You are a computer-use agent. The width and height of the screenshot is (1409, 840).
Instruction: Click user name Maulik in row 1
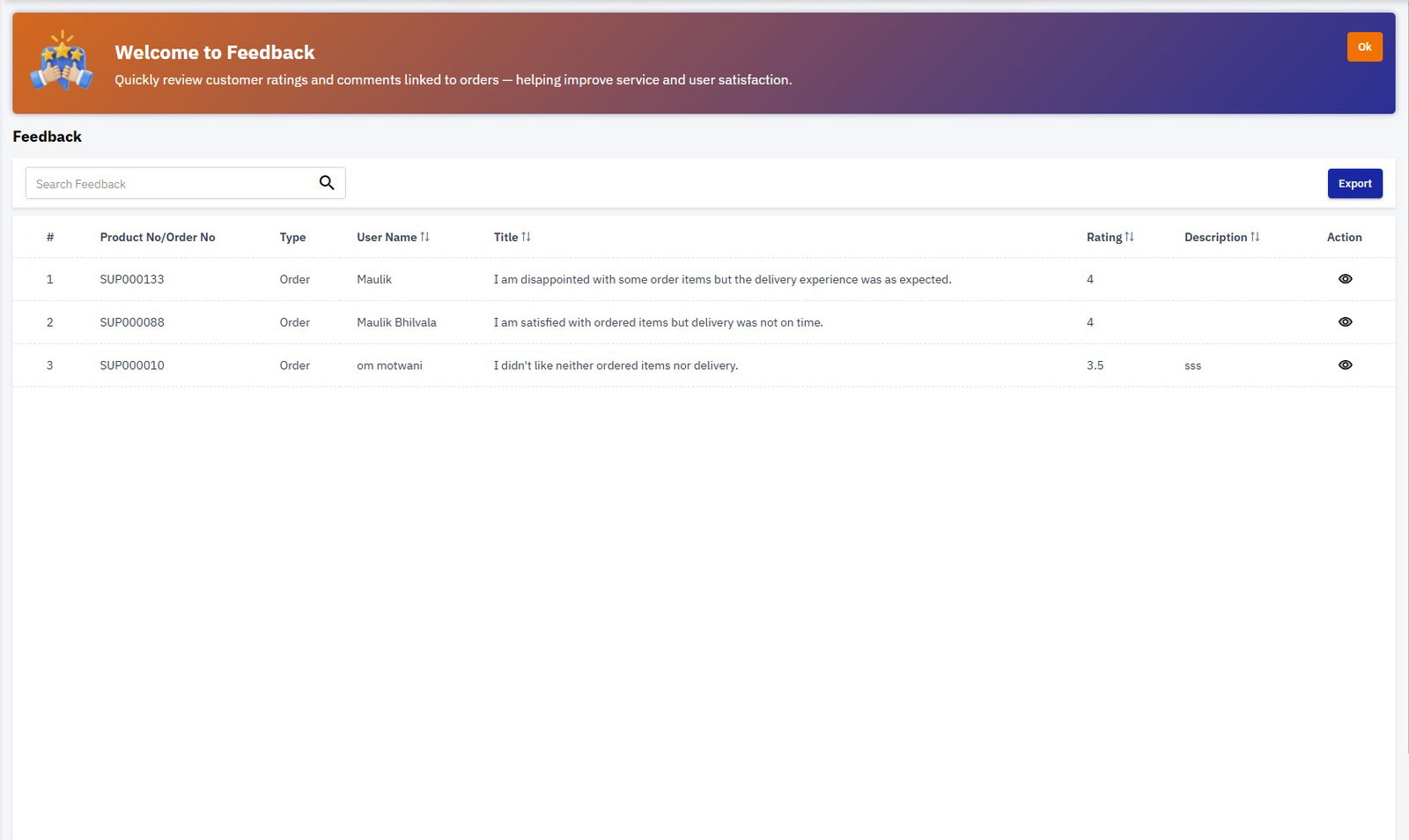tap(374, 279)
